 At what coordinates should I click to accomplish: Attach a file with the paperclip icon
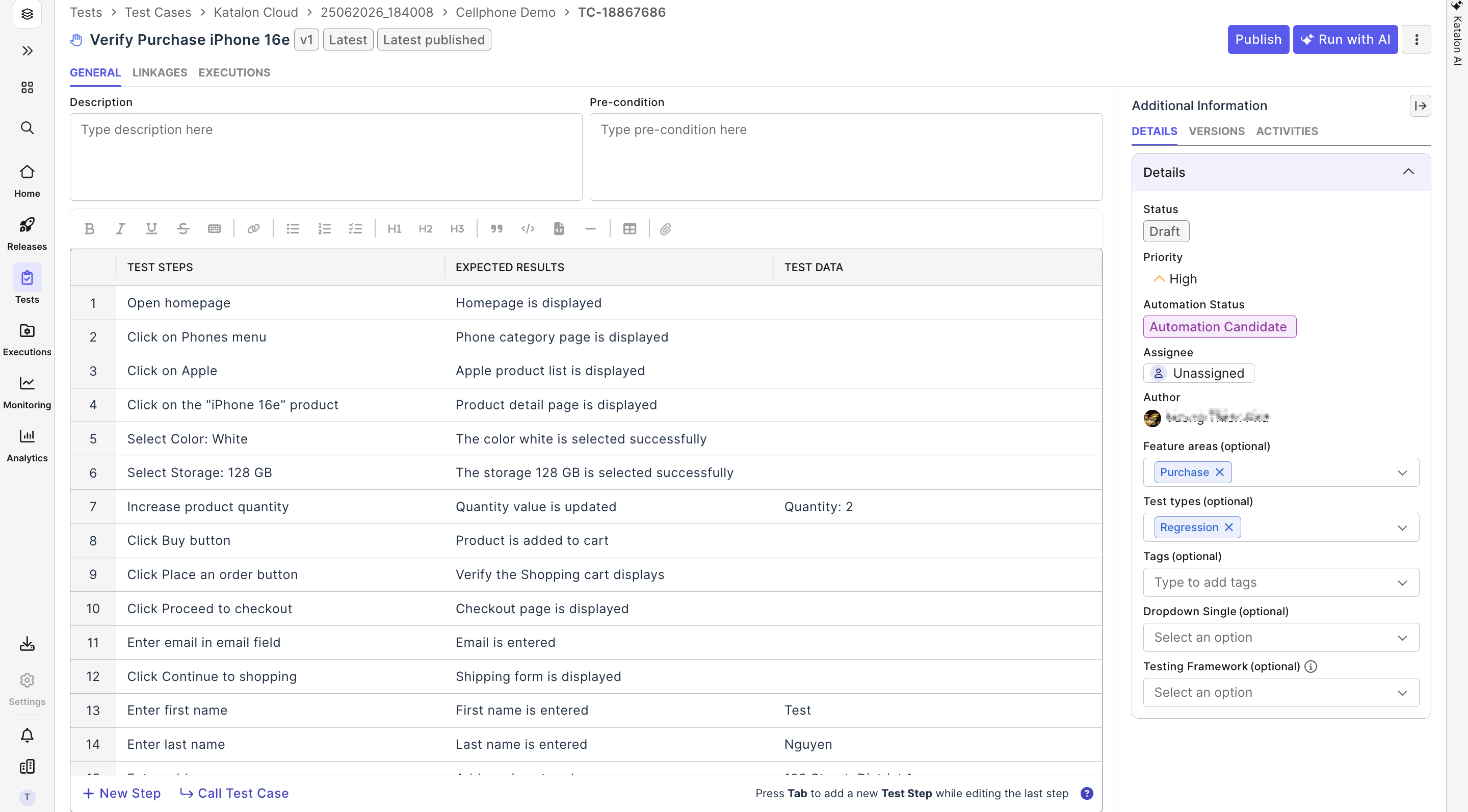(666, 229)
